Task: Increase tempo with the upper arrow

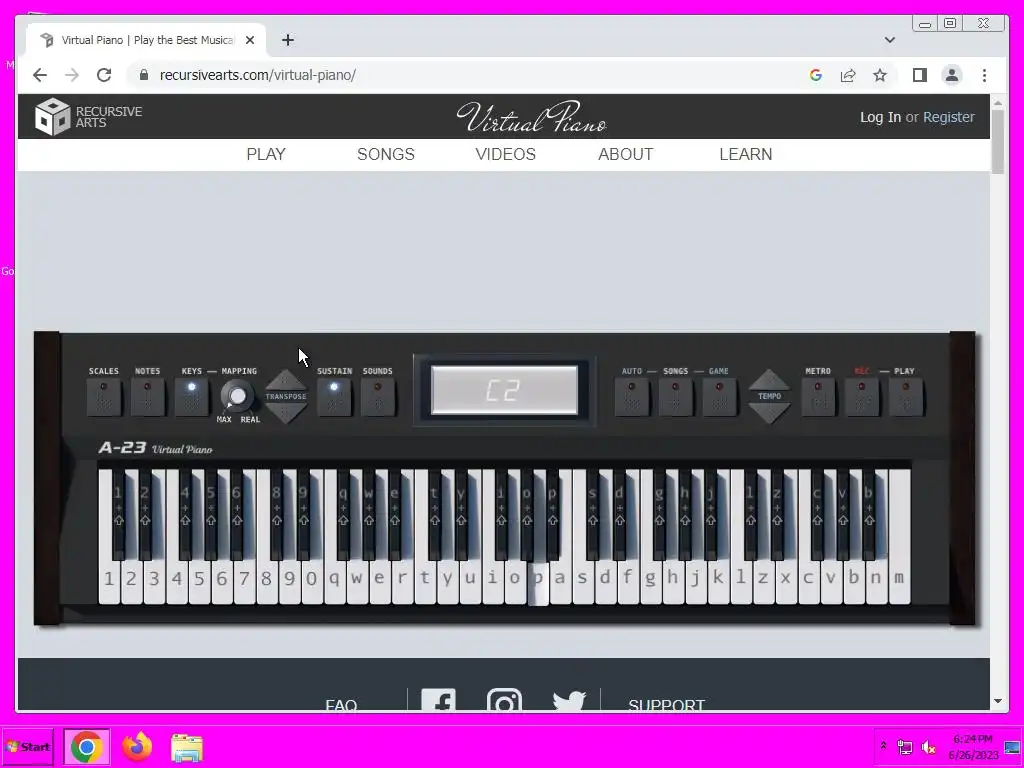Action: coord(769,380)
